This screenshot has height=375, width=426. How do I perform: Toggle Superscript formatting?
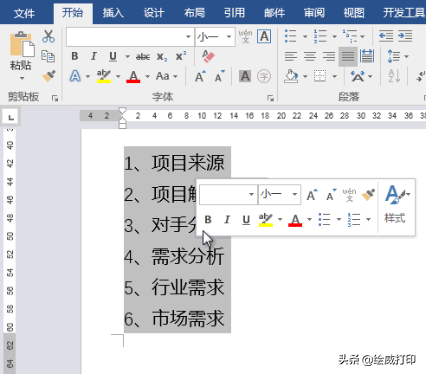(x=181, y=56)
